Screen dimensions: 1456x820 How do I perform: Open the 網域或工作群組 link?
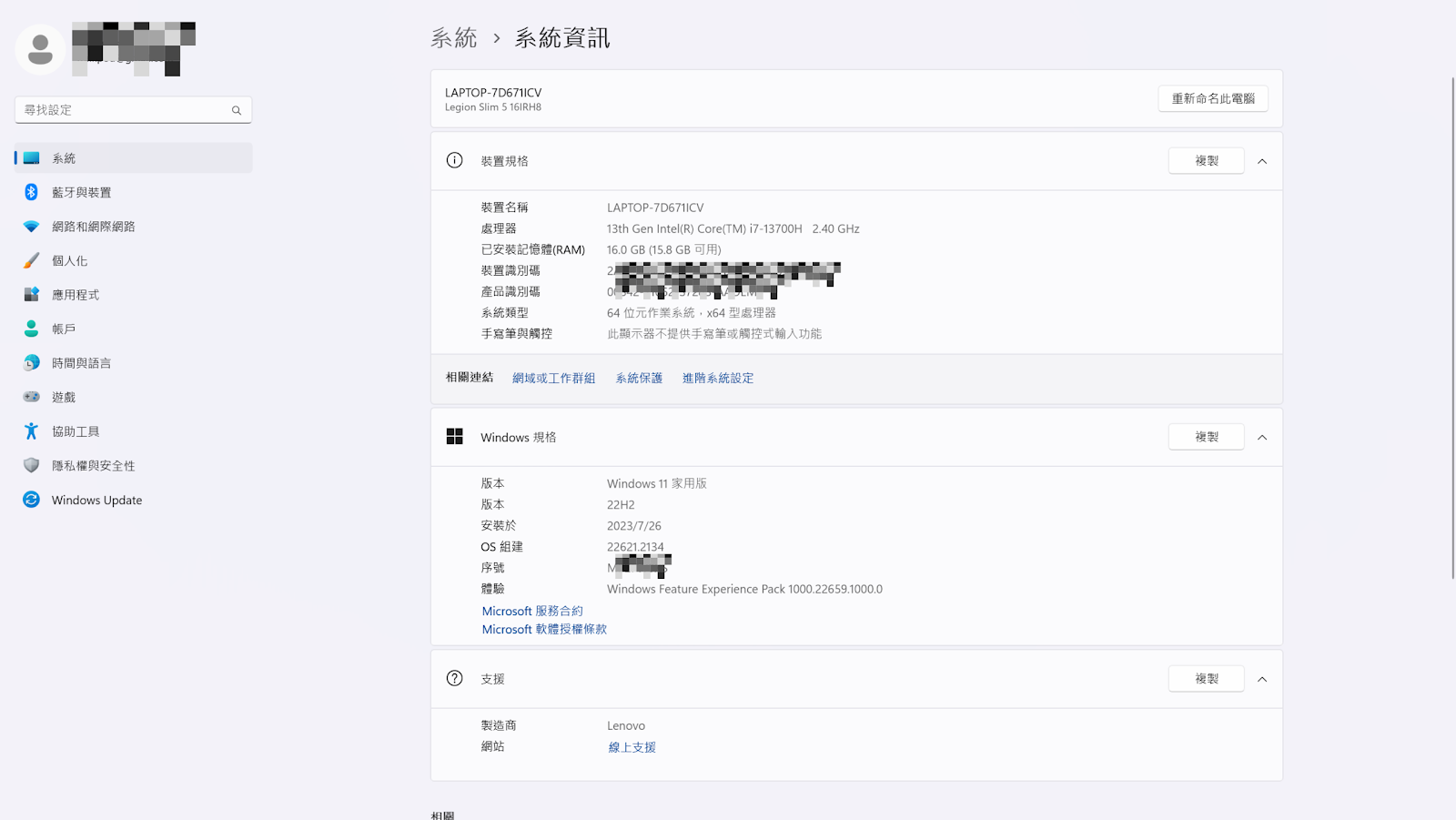click(553, 378)
